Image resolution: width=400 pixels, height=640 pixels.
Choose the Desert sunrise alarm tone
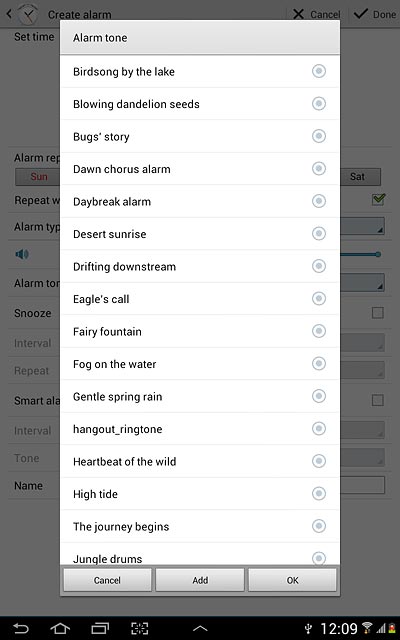(x=200, y=233)
